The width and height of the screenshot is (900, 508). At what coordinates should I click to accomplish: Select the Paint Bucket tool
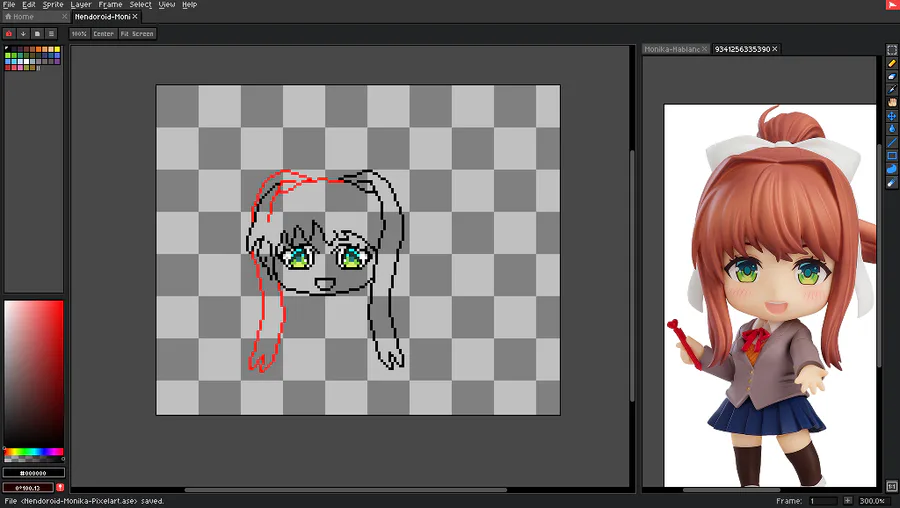pyautogui.click(x=891, y=129)
